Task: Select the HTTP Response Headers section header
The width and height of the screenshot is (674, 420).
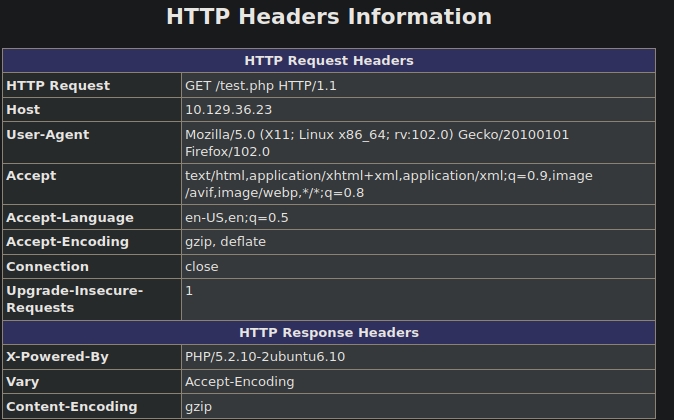Action: tap(328, 333)
